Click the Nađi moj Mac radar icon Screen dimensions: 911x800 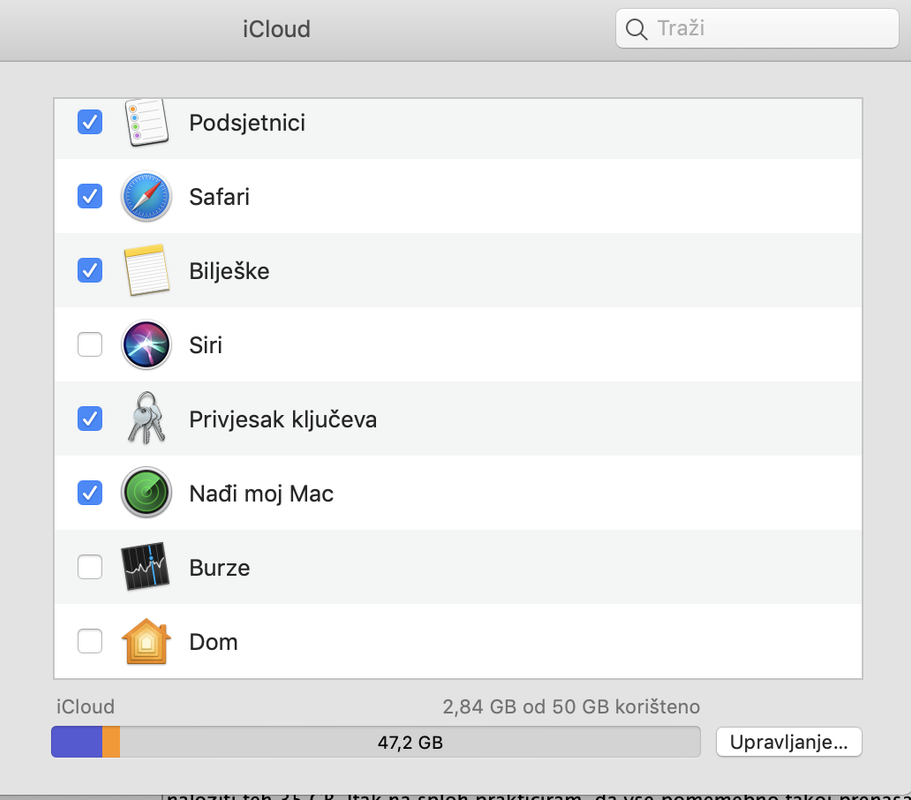click(x=146, y=493)
